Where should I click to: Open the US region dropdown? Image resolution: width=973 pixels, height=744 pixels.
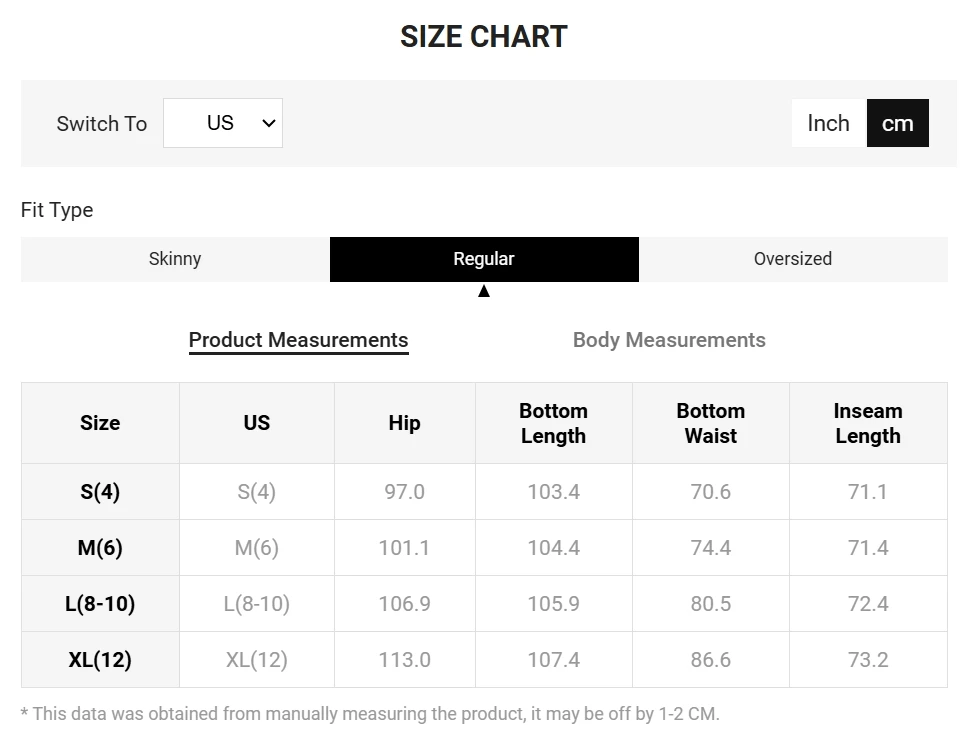pyautogui.click(x=223, y=123)
